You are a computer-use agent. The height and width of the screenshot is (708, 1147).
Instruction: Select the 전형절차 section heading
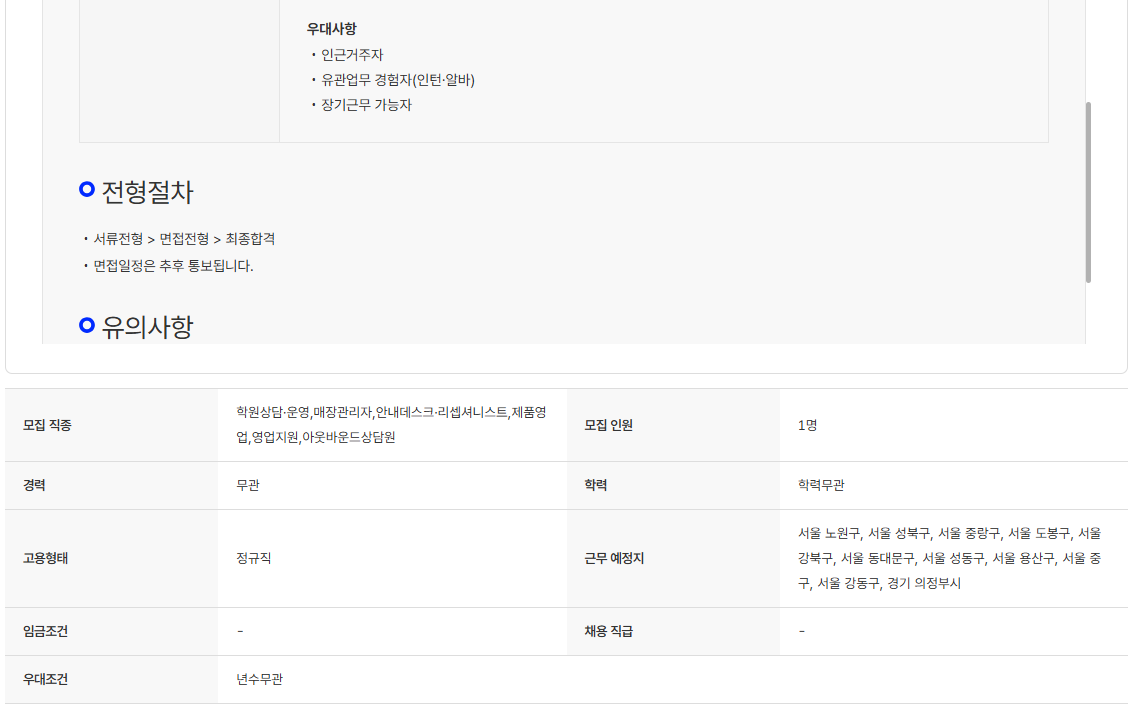(147, 192)
